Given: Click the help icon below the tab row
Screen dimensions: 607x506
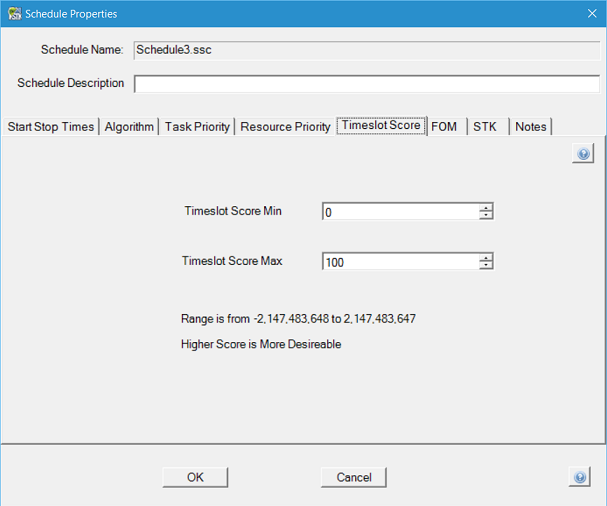Looking at the screenshot, I should 582,153.
